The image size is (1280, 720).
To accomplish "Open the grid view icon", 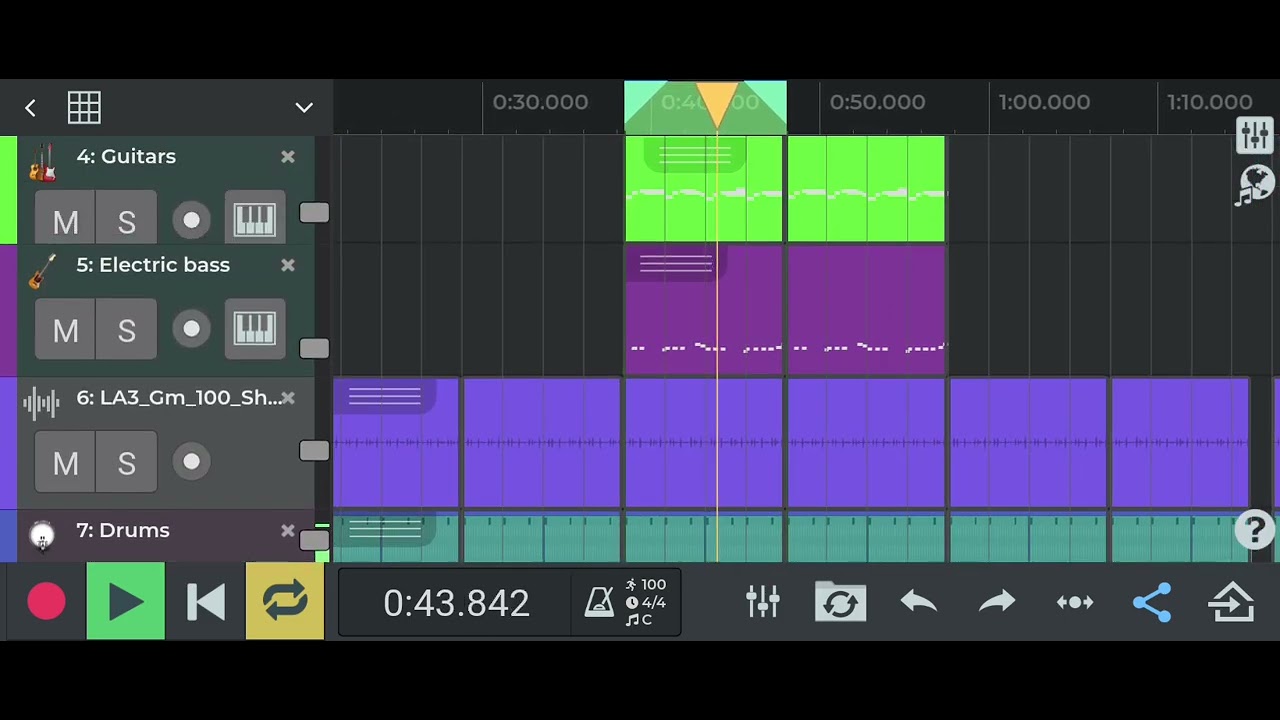I will point(84,108).
